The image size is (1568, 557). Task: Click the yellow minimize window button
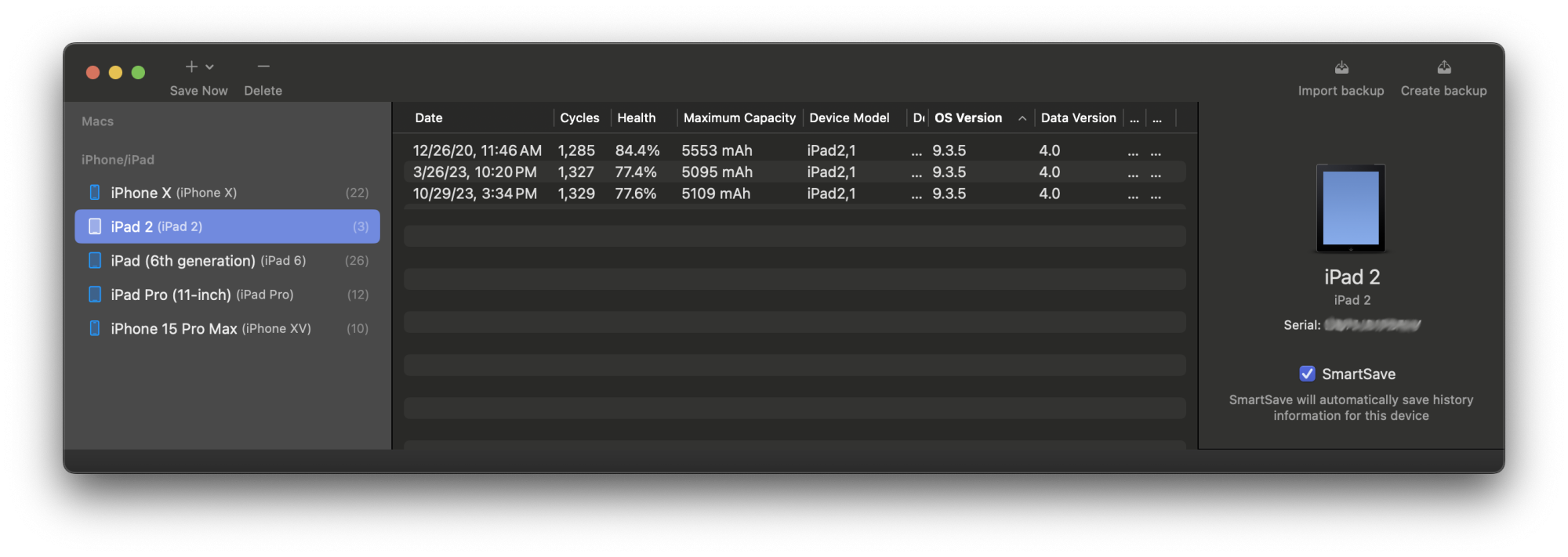pyautogui.click(x=115, y=72)
